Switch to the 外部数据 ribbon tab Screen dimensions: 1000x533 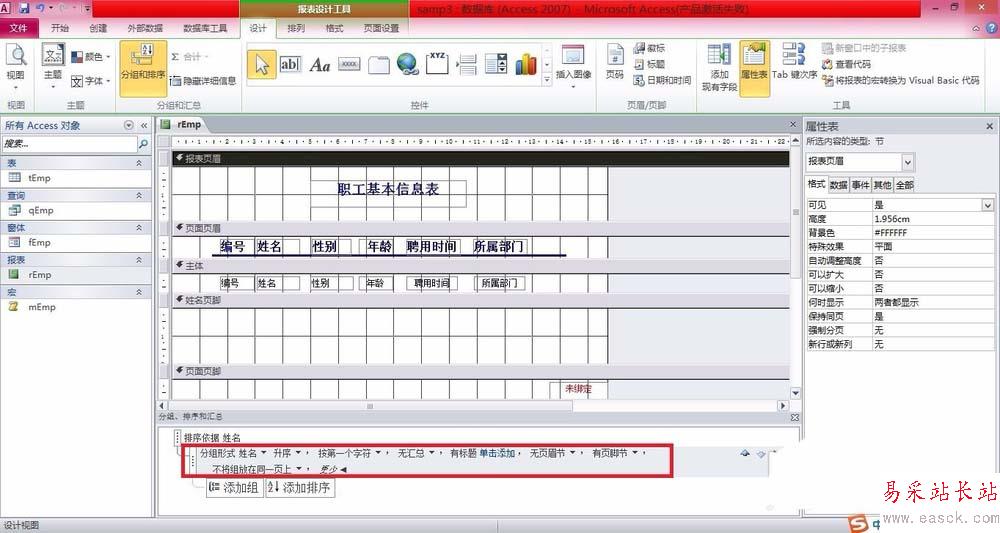pos(145,28)
